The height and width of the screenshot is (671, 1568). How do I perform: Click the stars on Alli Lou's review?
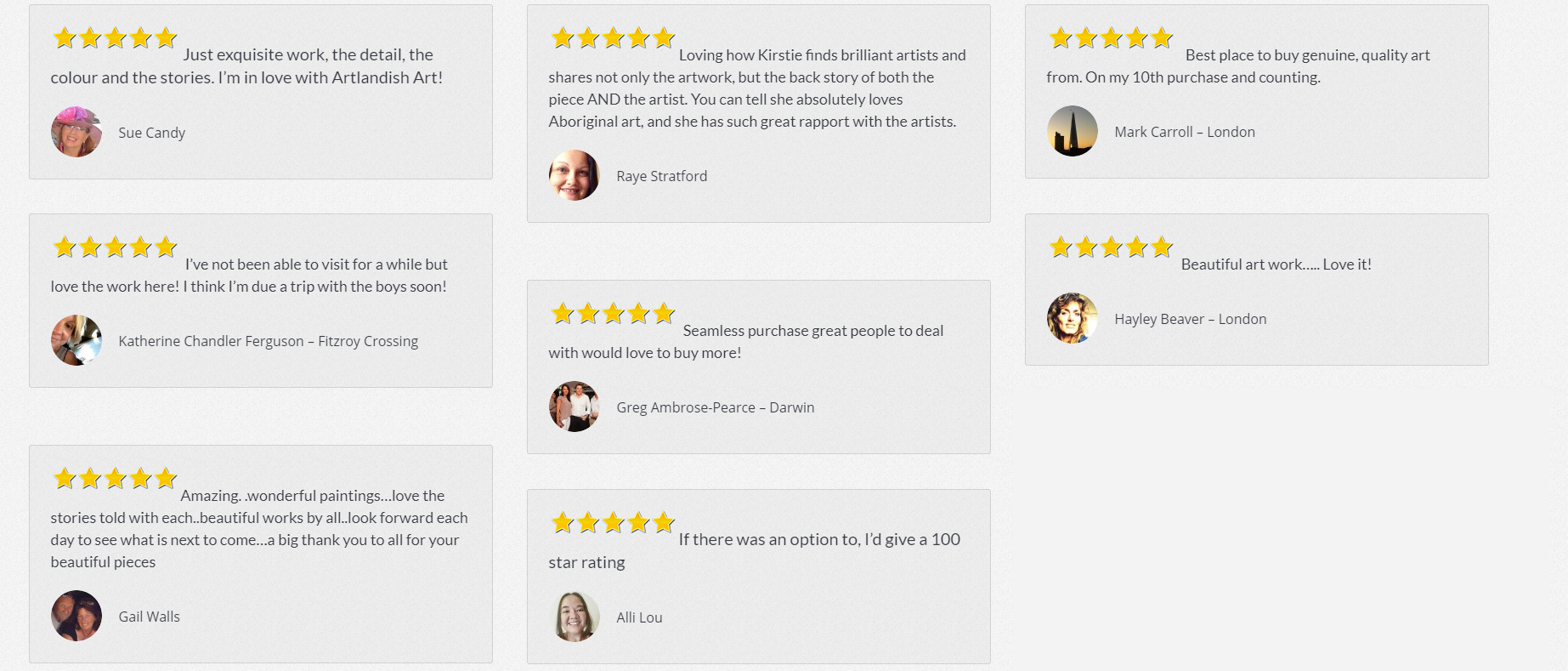pos(613,522)
